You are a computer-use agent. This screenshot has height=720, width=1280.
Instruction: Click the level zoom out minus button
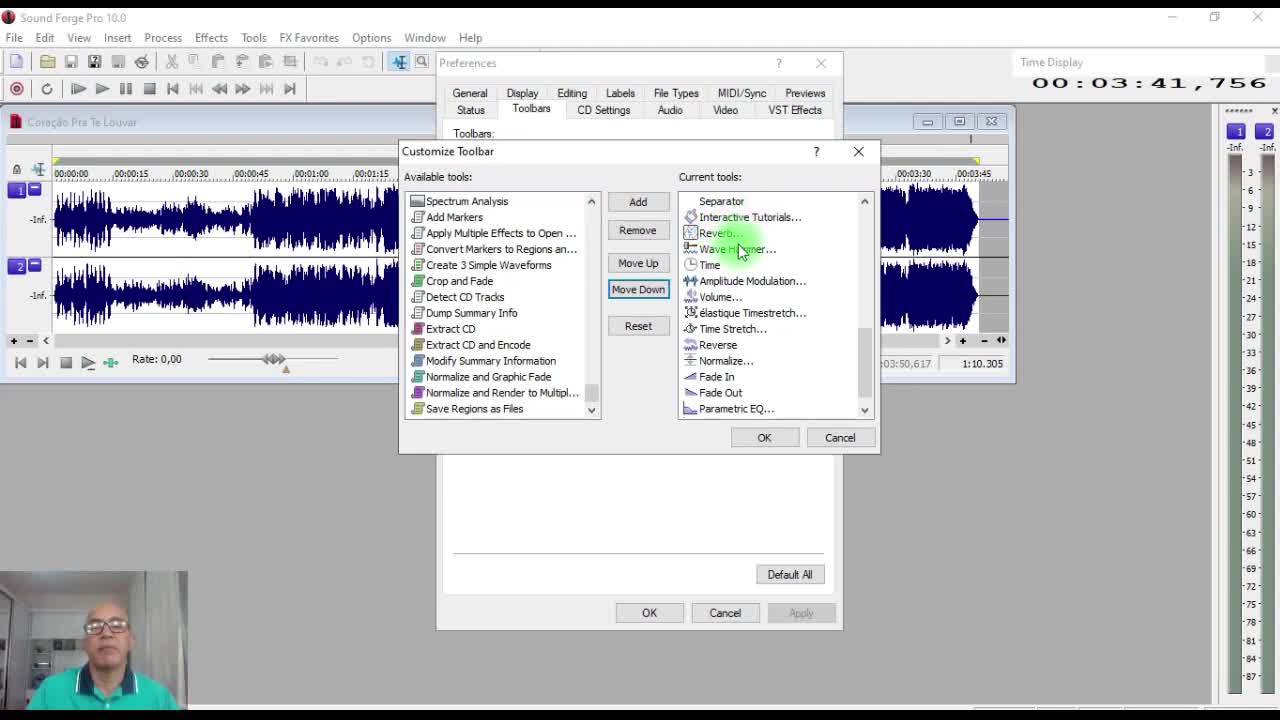pos(30,341)
